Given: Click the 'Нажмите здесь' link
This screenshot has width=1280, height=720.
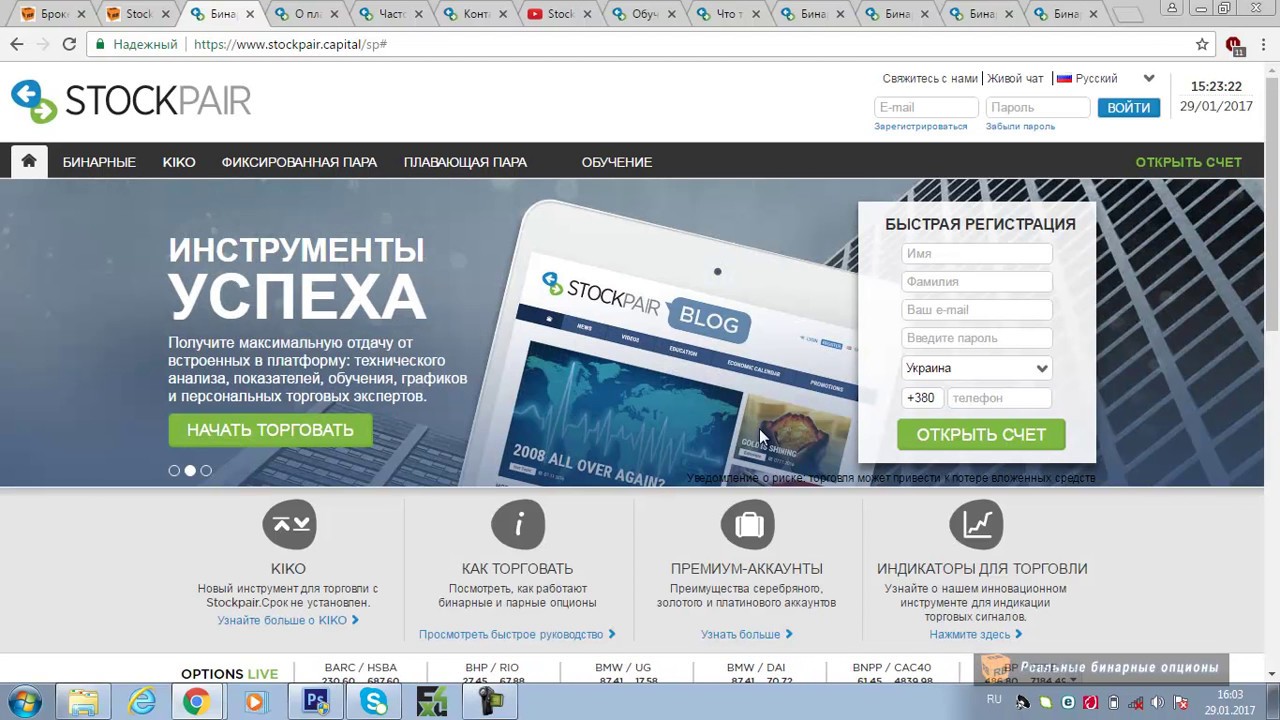Looking at the screenshot, I should click(x=976, y=634).
